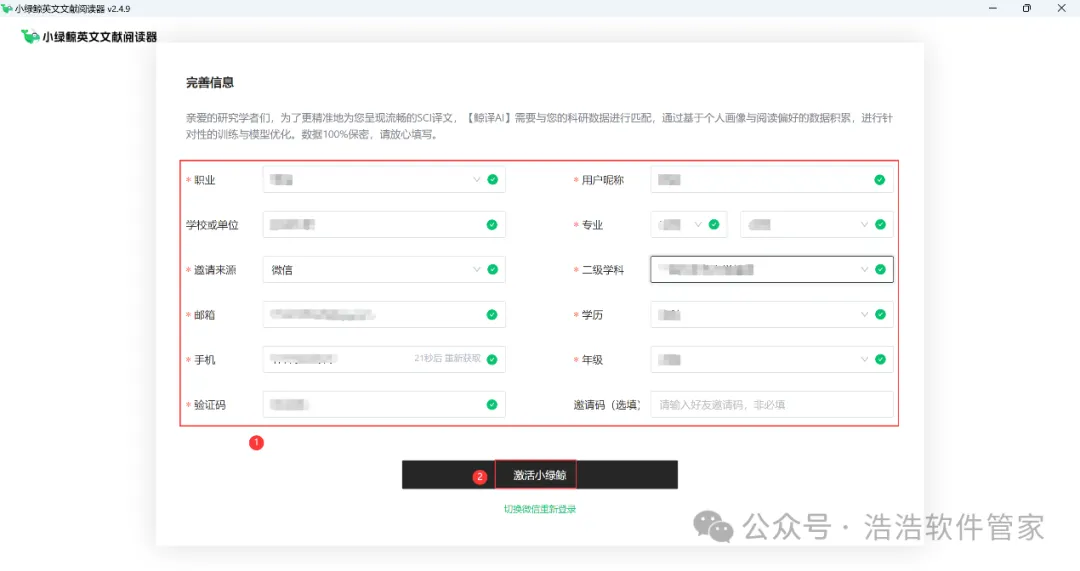Image resolution: width=1080 pixels, height=571 pixels.
Task: Click the 用户昵称 input field
Action: point(771,180)
